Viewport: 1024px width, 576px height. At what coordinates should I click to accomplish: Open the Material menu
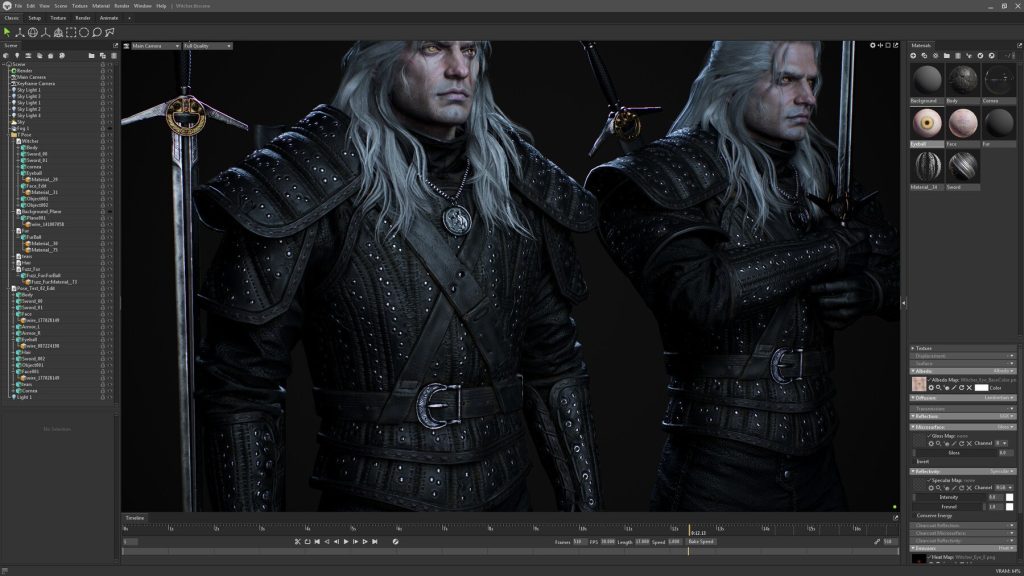[101, 6]
